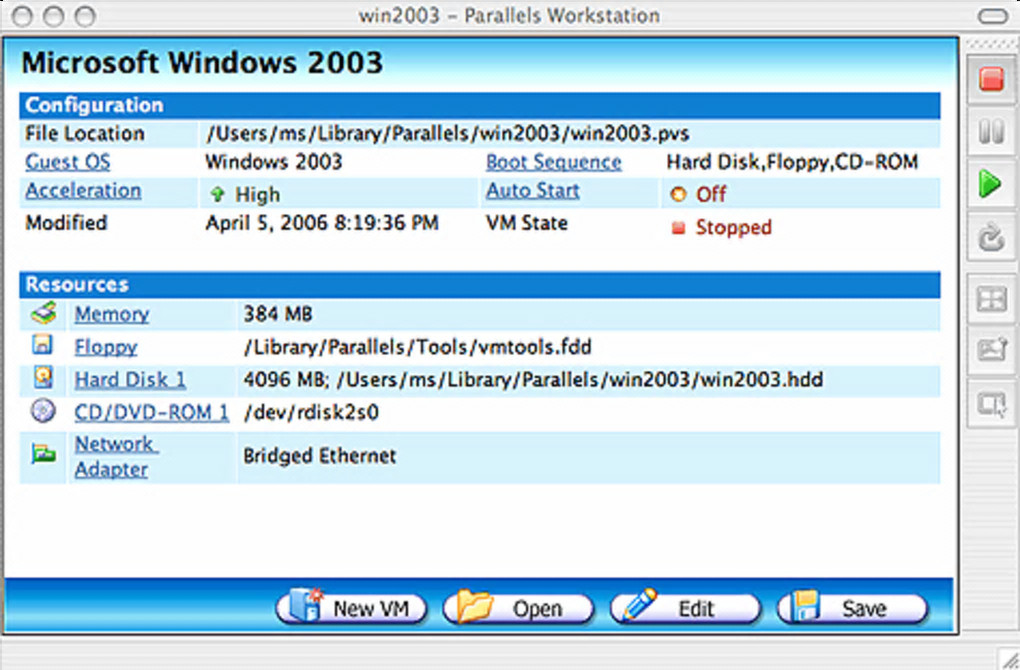
Task: Click the Save button
Action: coord(852,608)
